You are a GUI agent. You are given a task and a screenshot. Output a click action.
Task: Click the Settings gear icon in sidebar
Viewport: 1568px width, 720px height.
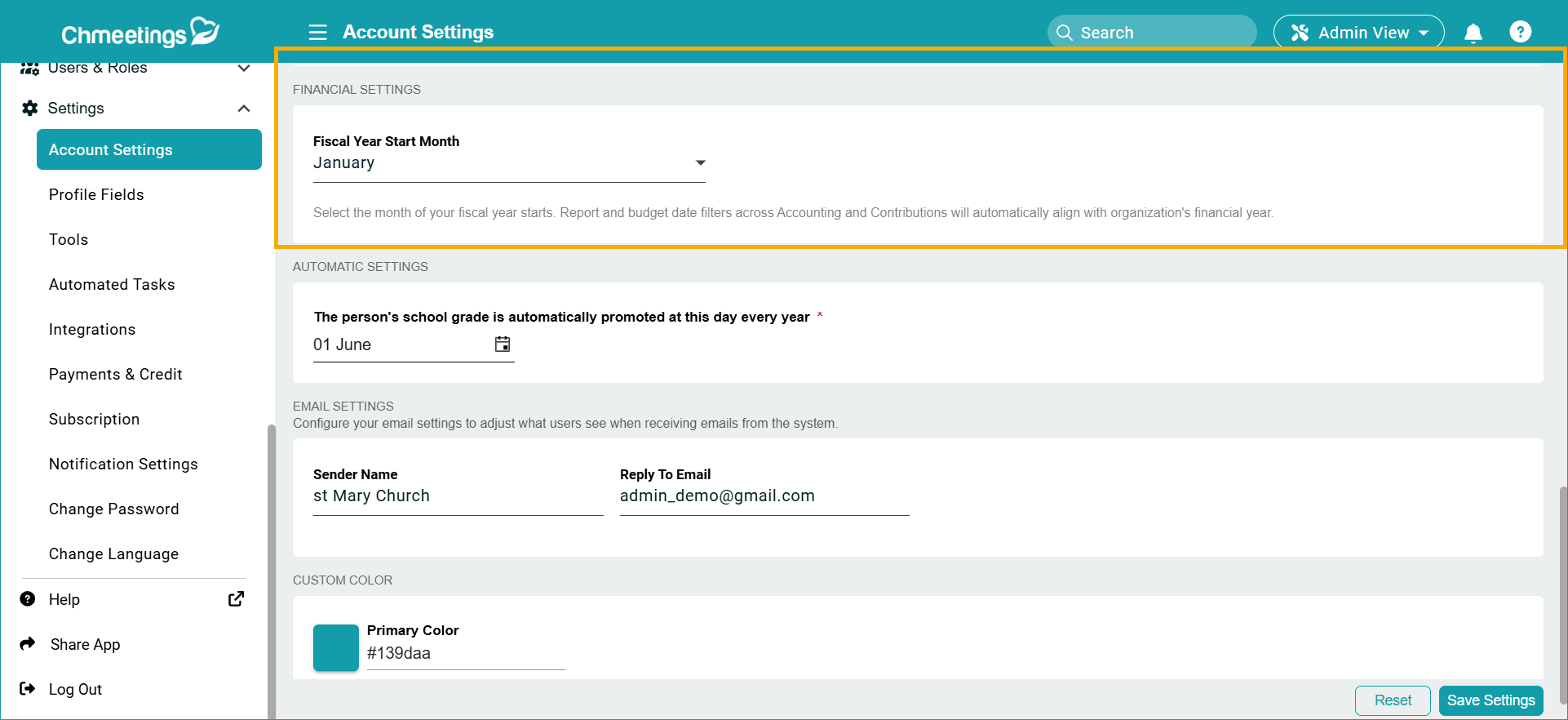coord(30,108)
